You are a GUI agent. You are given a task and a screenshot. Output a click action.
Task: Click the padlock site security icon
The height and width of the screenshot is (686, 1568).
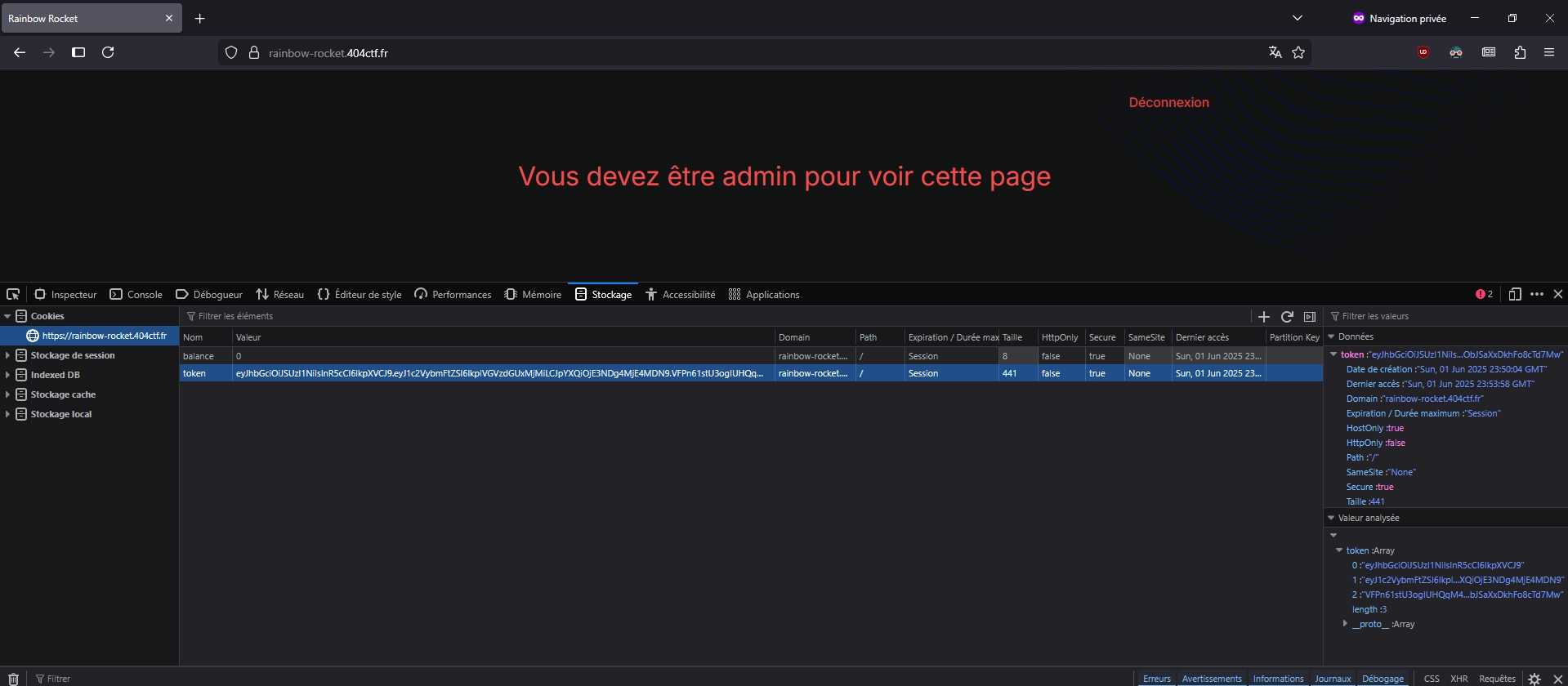(254, 52)
